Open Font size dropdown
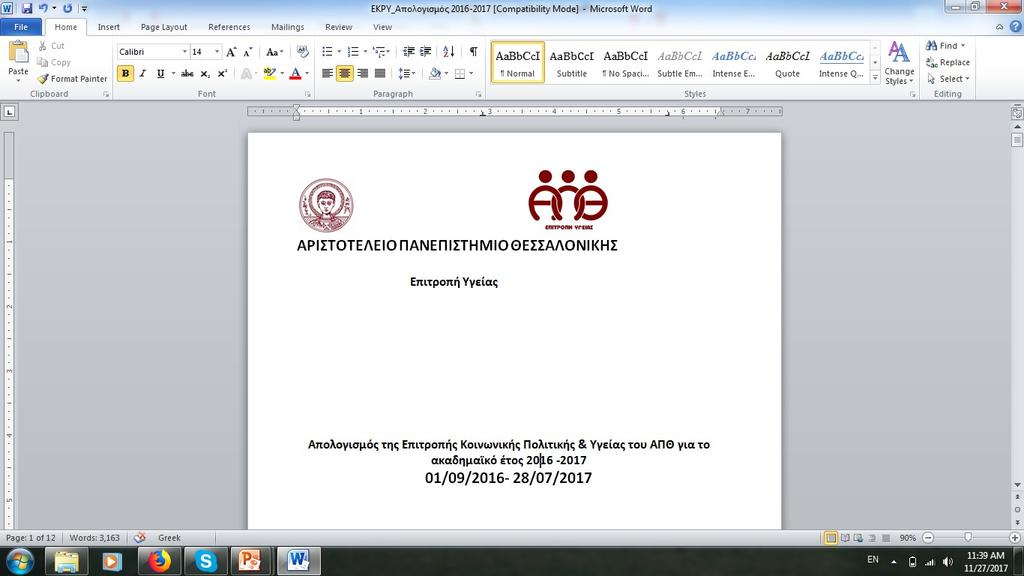The width and height of the screenshot is (1024, 576). pos(217,52)
